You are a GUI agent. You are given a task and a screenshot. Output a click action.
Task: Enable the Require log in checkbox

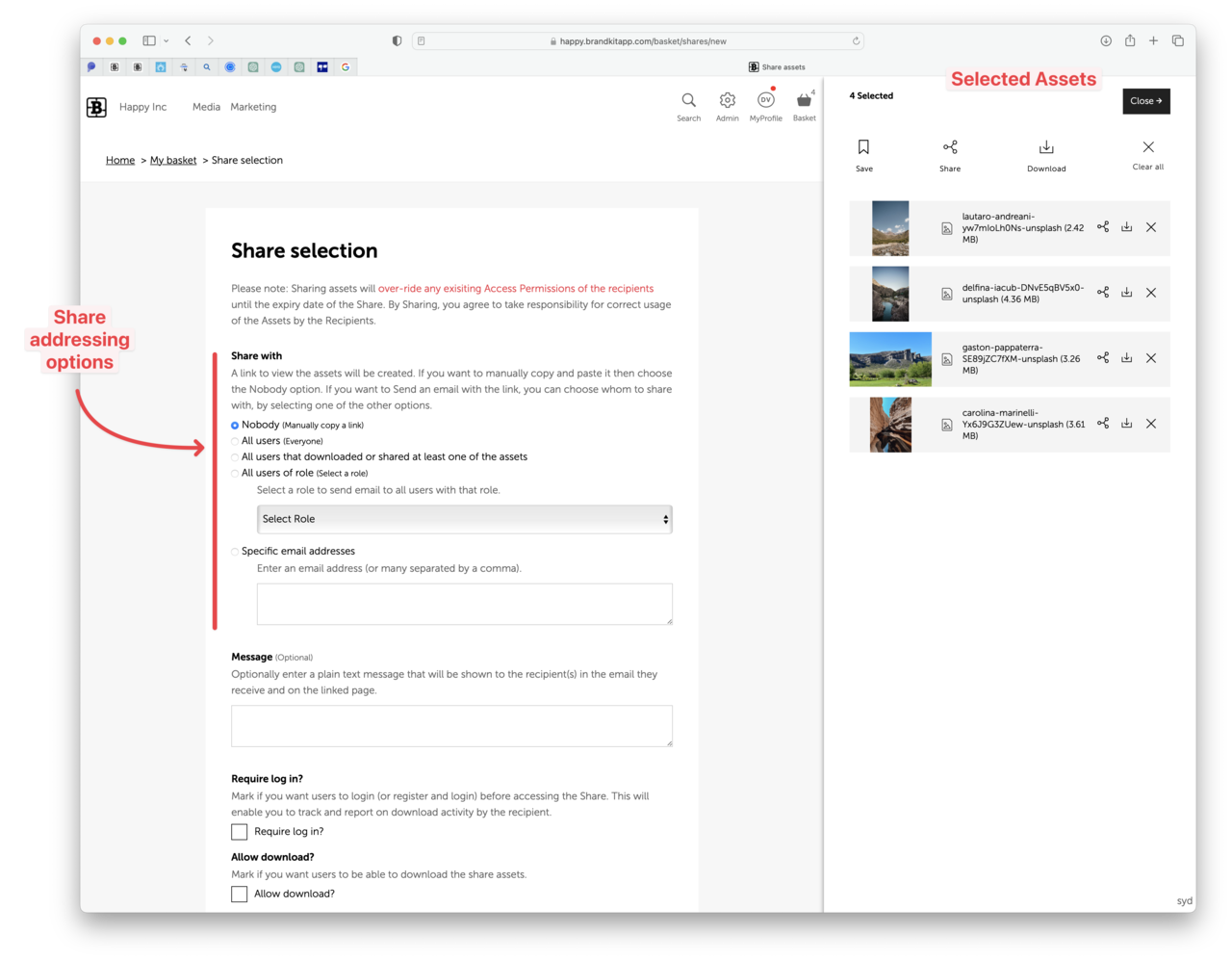tap(239, 831)
